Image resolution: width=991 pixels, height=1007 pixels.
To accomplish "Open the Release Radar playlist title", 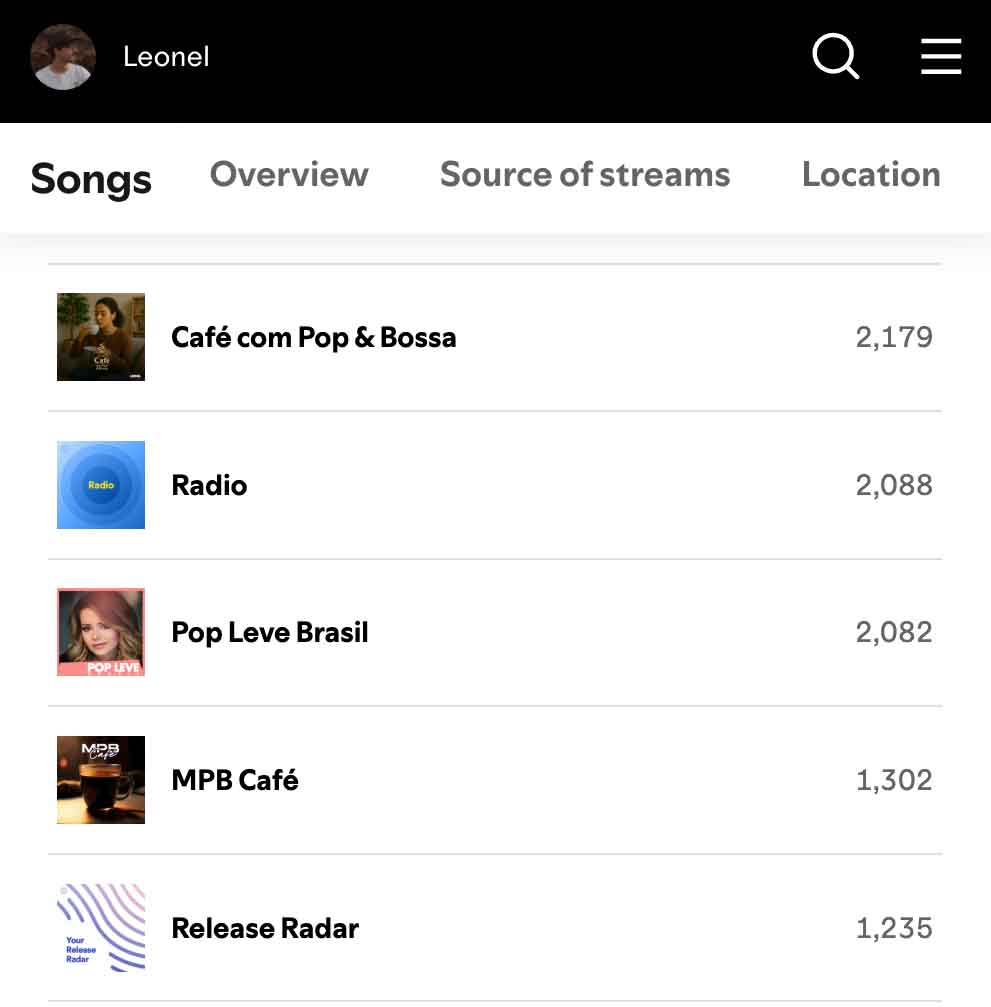I will 265,928.
